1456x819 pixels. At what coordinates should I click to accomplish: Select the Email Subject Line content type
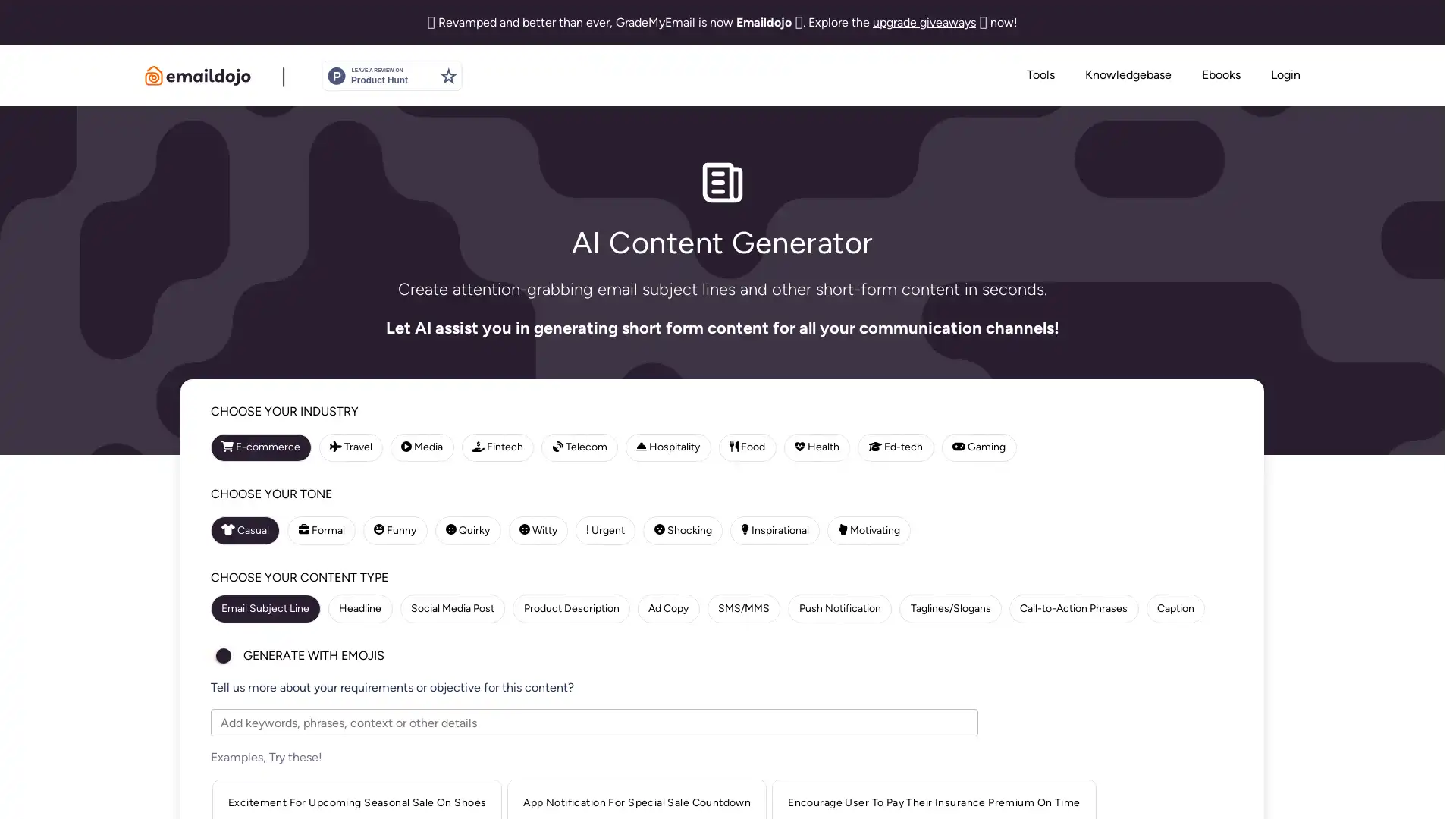265,608
